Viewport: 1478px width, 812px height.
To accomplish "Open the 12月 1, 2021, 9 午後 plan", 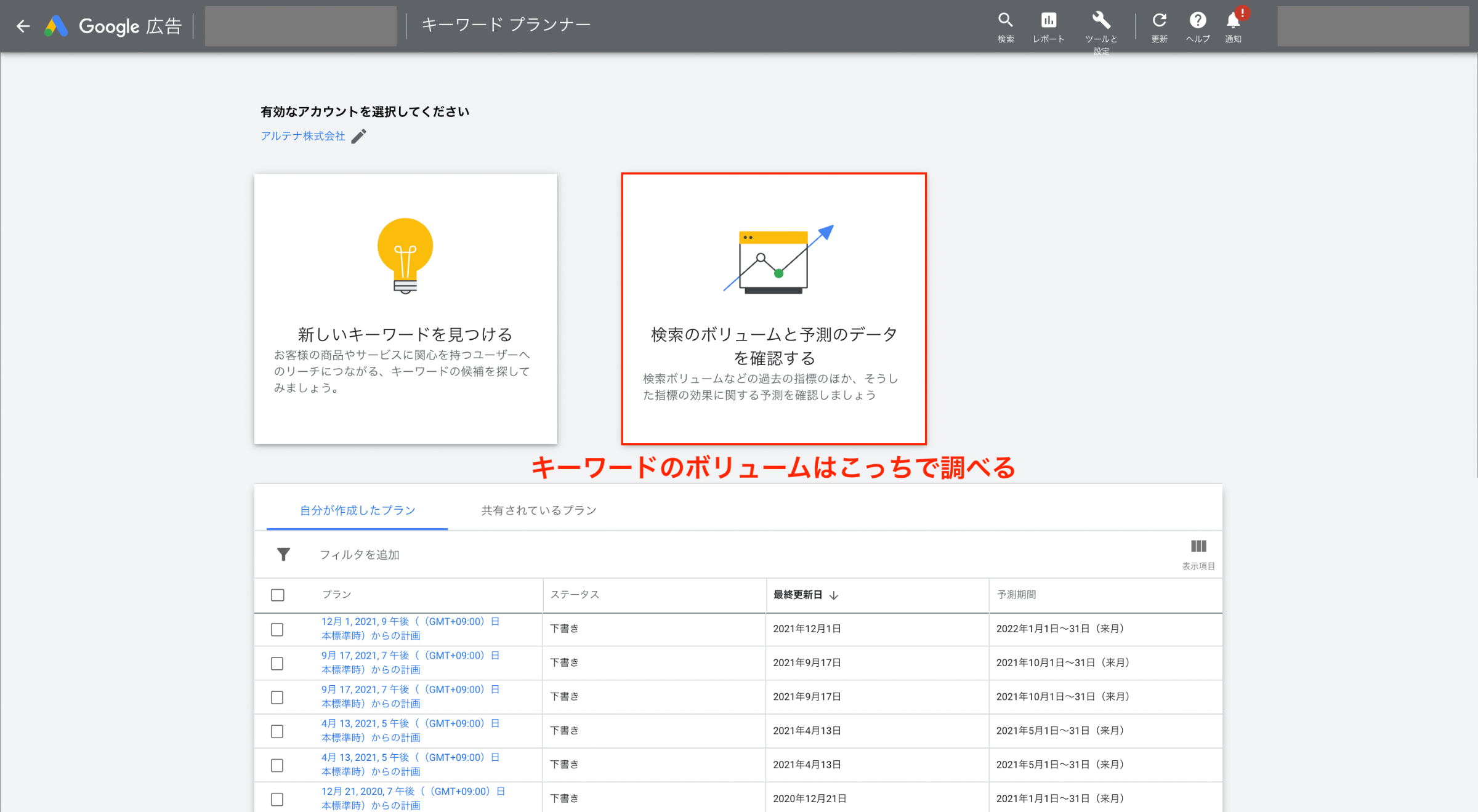I will click(411, 629).
